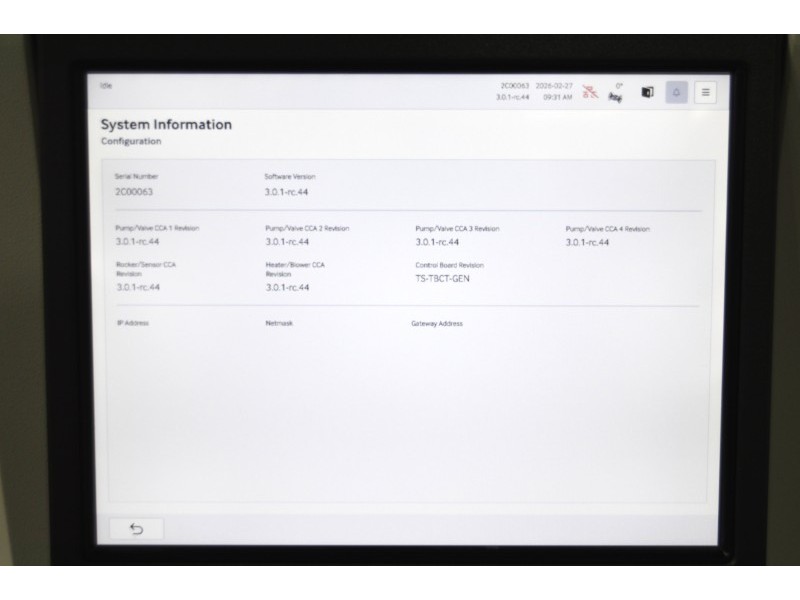The width and height of the screenshot is (800, 600).
Task: Tap the rocker angle indicator icon
Action: pos(618,92)
